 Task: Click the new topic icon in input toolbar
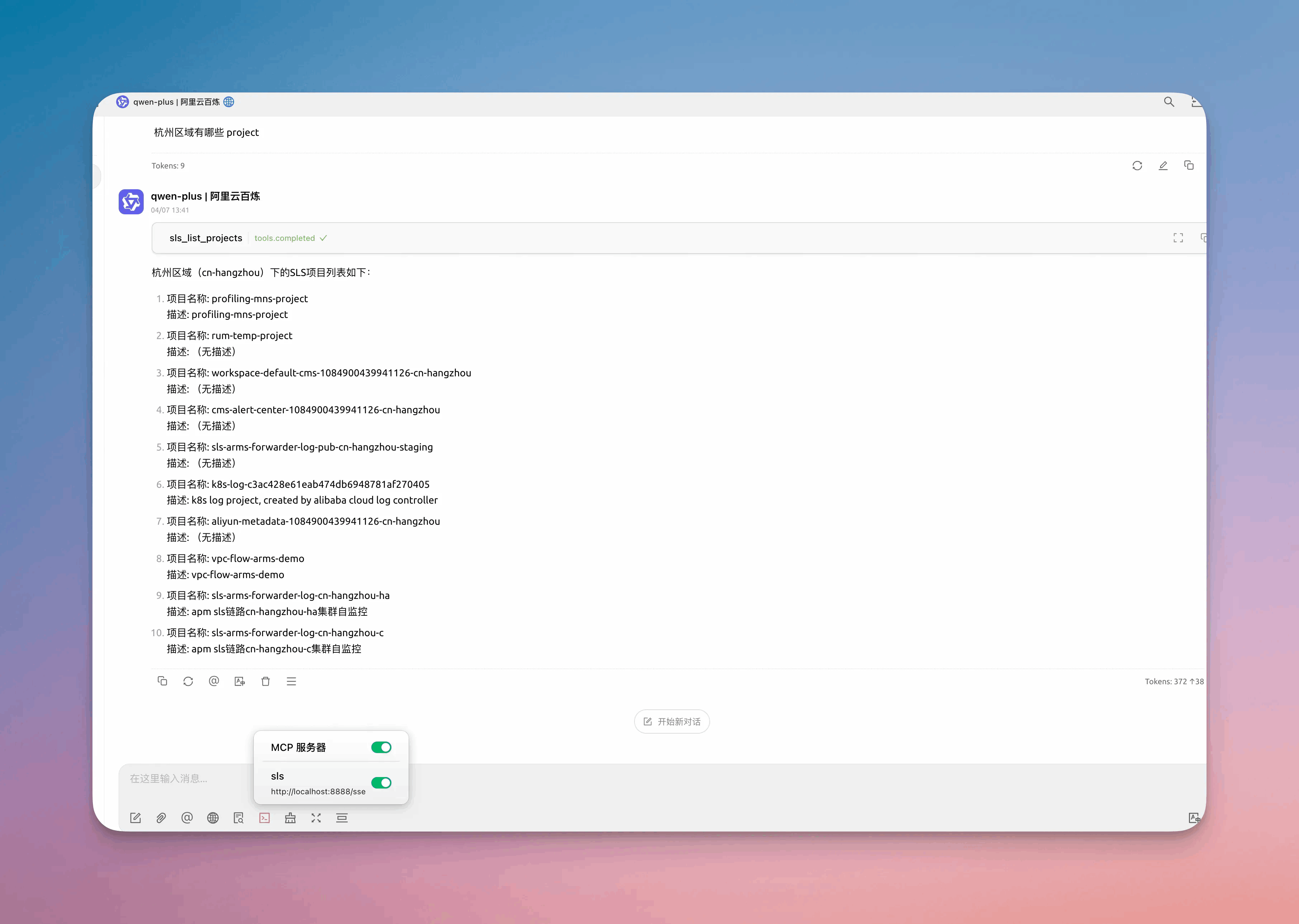tap(135, 818)
